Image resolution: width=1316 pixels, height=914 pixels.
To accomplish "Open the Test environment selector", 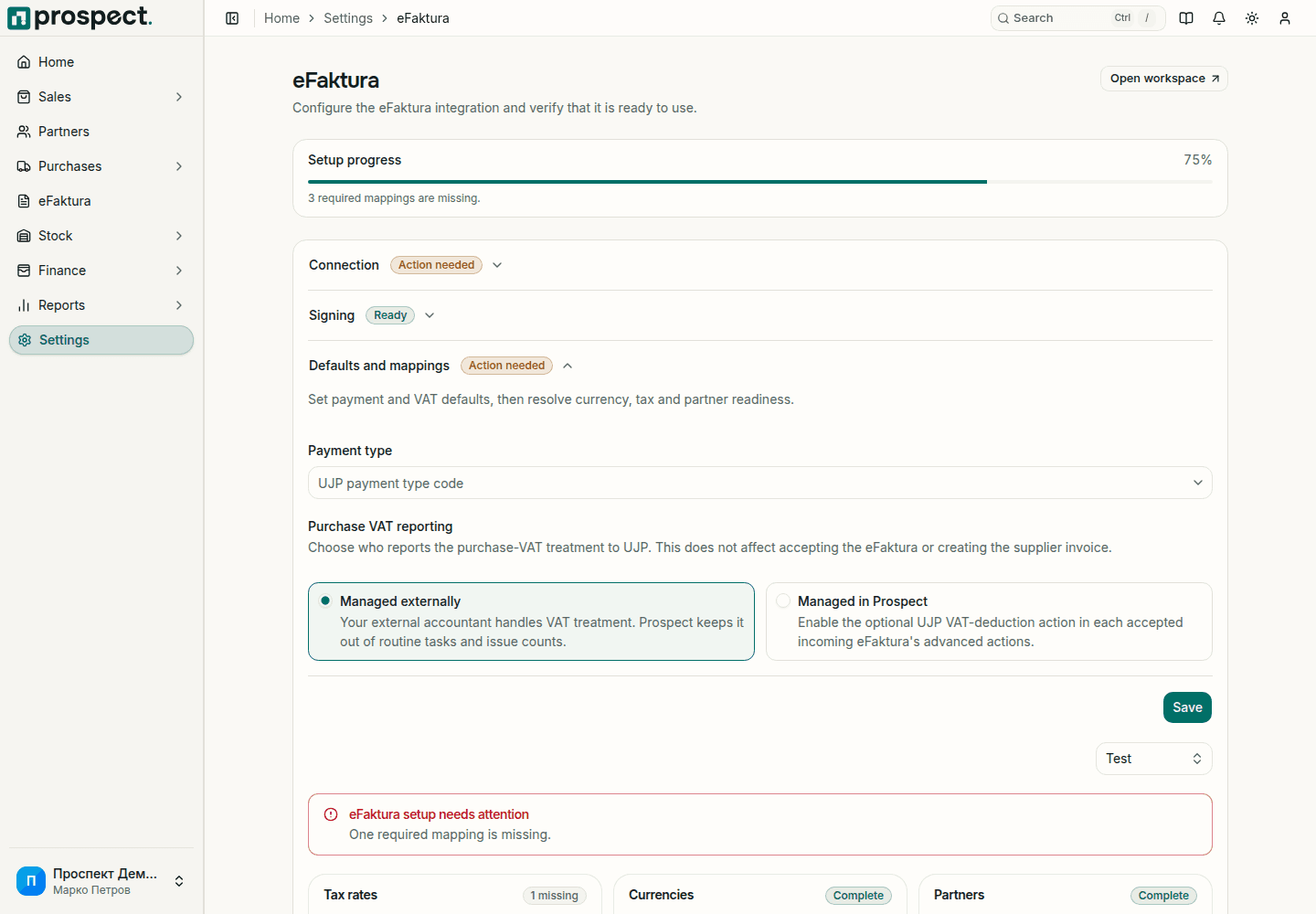I will [x=1154, y=759].
